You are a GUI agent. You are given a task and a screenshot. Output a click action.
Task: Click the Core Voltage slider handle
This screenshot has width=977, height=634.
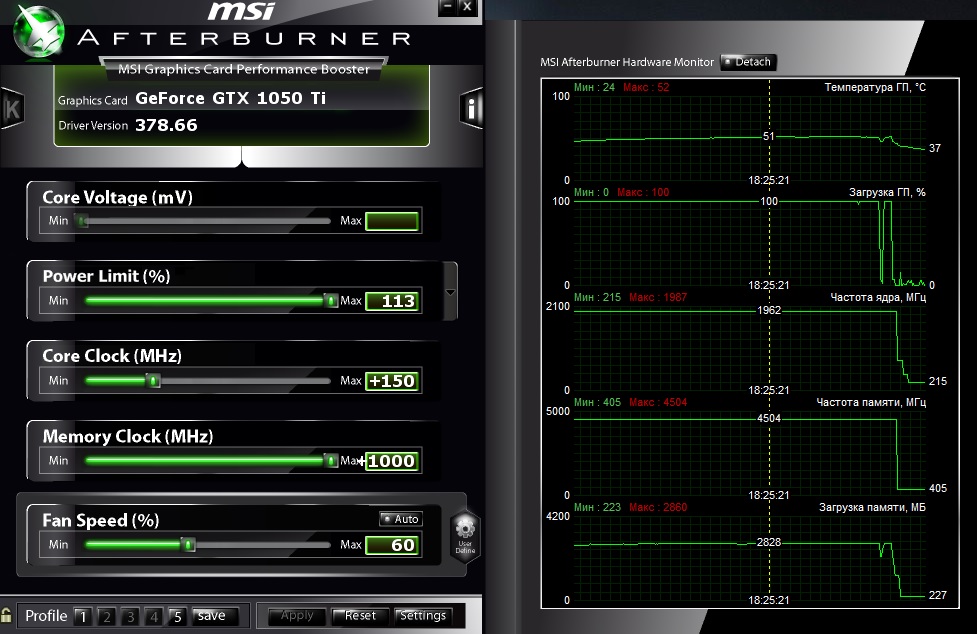point(81,220)
